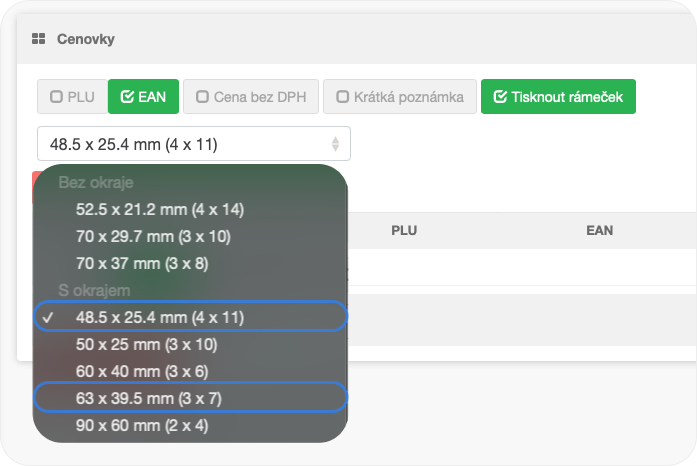This screenshot has height=466, width=697.
Task: Click the PLU column header
Action: click(x=403, y=230)
